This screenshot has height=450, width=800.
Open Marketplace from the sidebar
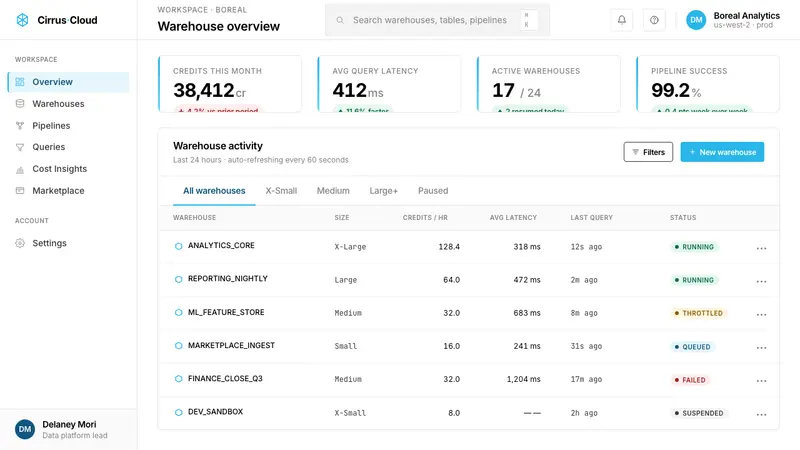click(x=68, y=191)
